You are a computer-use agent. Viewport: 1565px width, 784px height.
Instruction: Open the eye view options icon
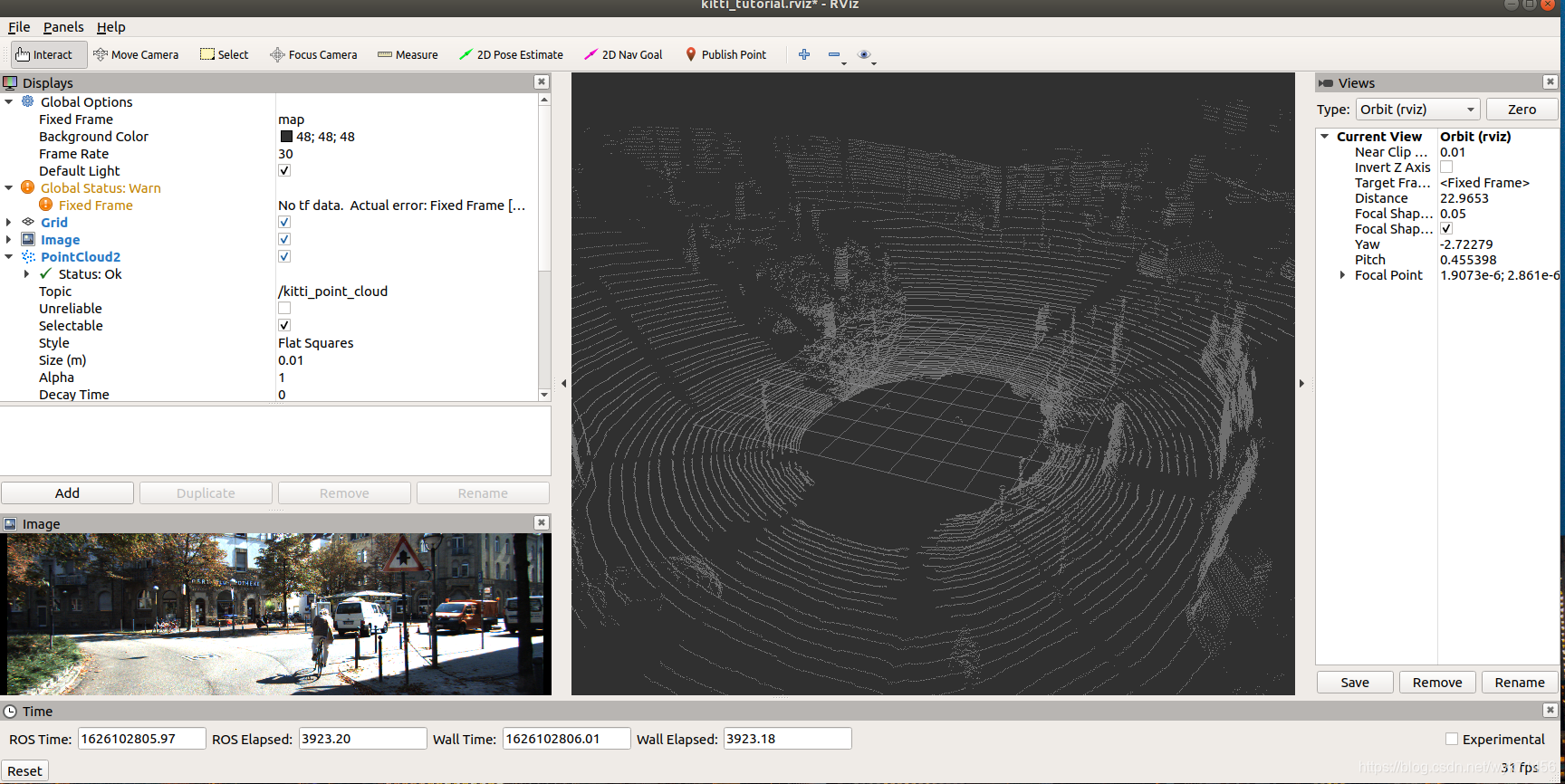tap(864, 54)
